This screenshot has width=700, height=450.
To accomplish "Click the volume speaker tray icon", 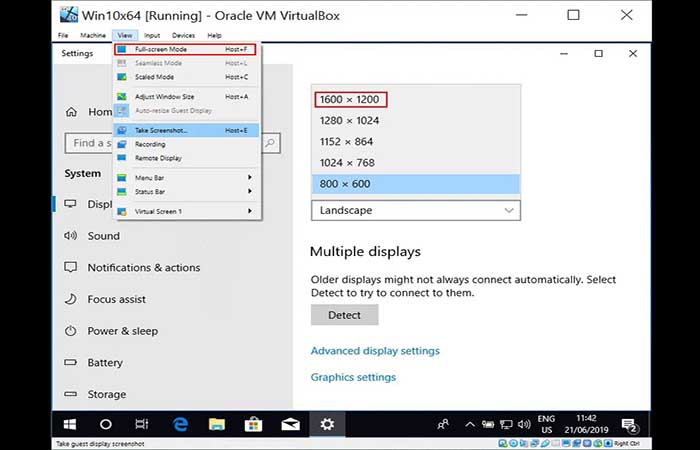I will (524, 425).
